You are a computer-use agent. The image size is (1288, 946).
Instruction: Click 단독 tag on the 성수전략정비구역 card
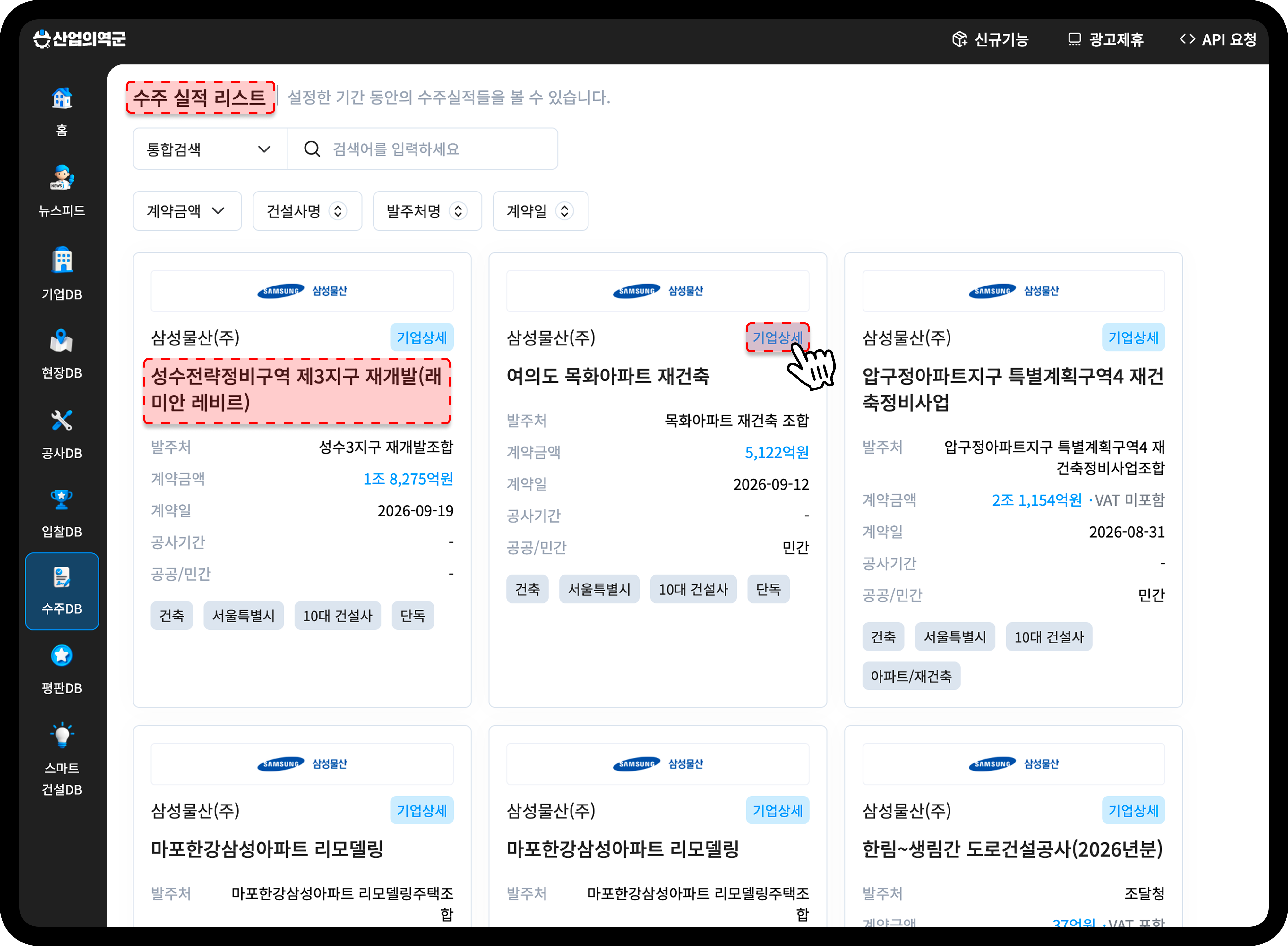click(x=413, y=616)
